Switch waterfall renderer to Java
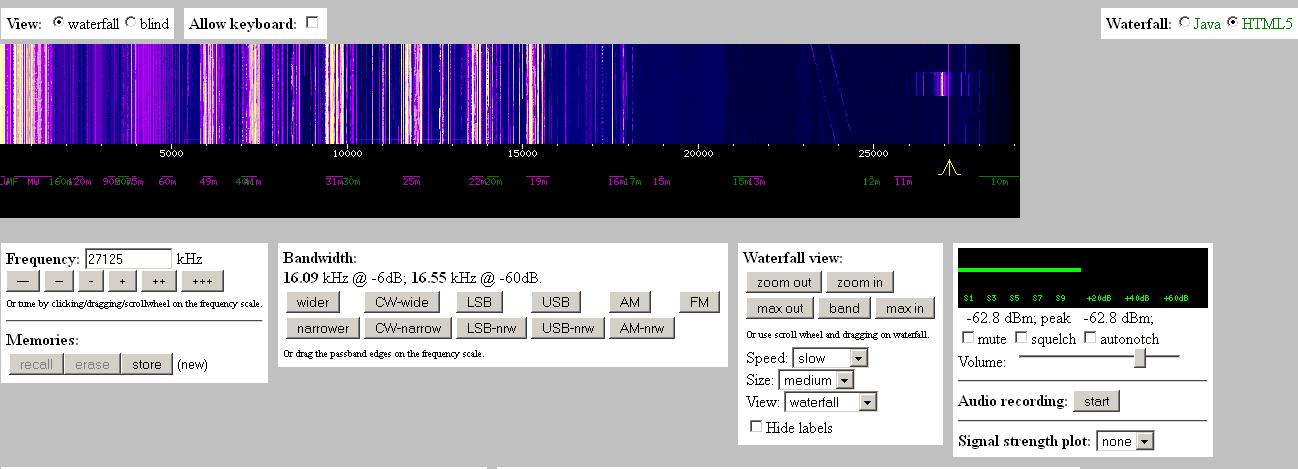The width and height of the screenshot is (1298, 469). pos(1185,22)
